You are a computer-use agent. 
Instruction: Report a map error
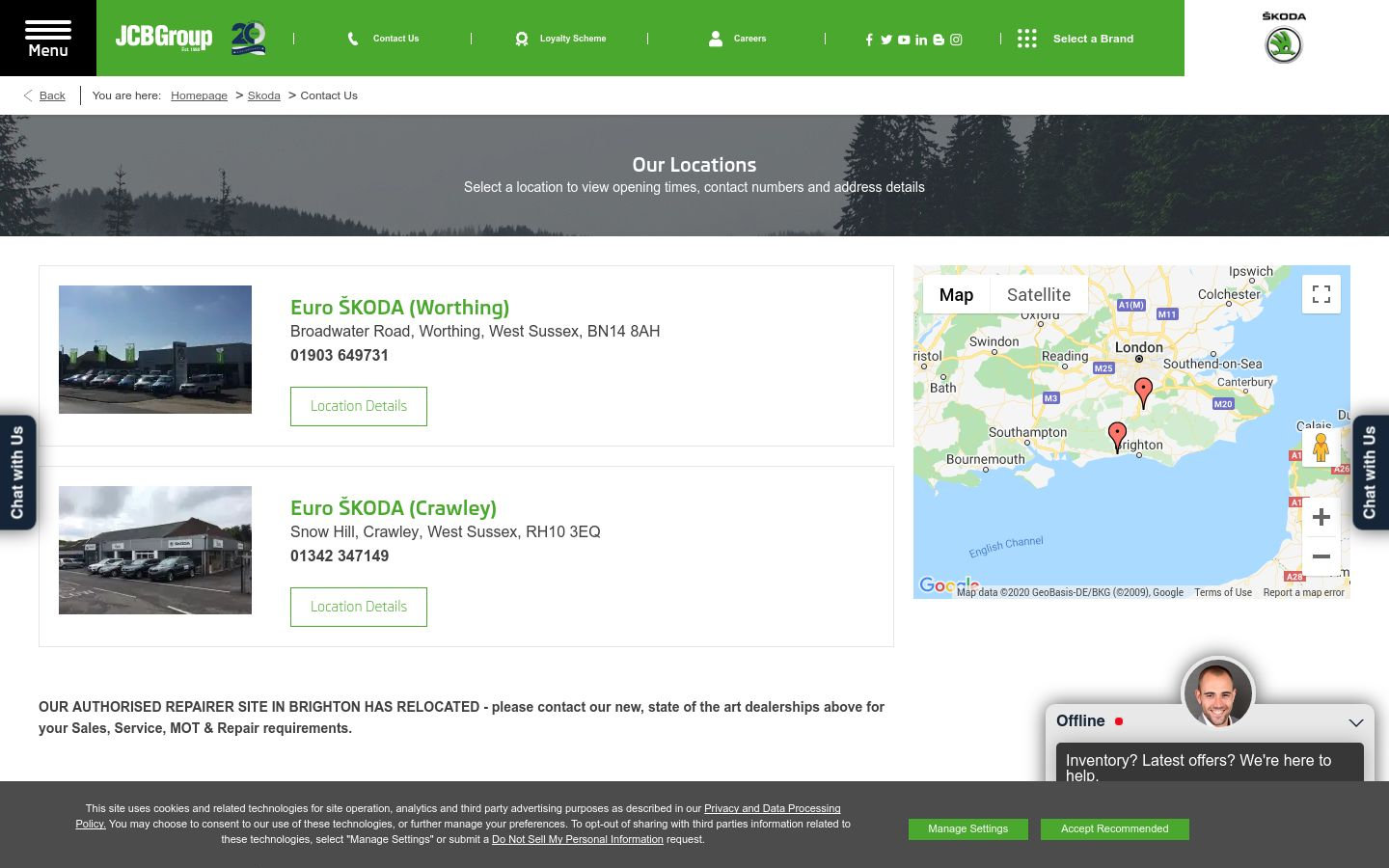(x=1303, y=592)
